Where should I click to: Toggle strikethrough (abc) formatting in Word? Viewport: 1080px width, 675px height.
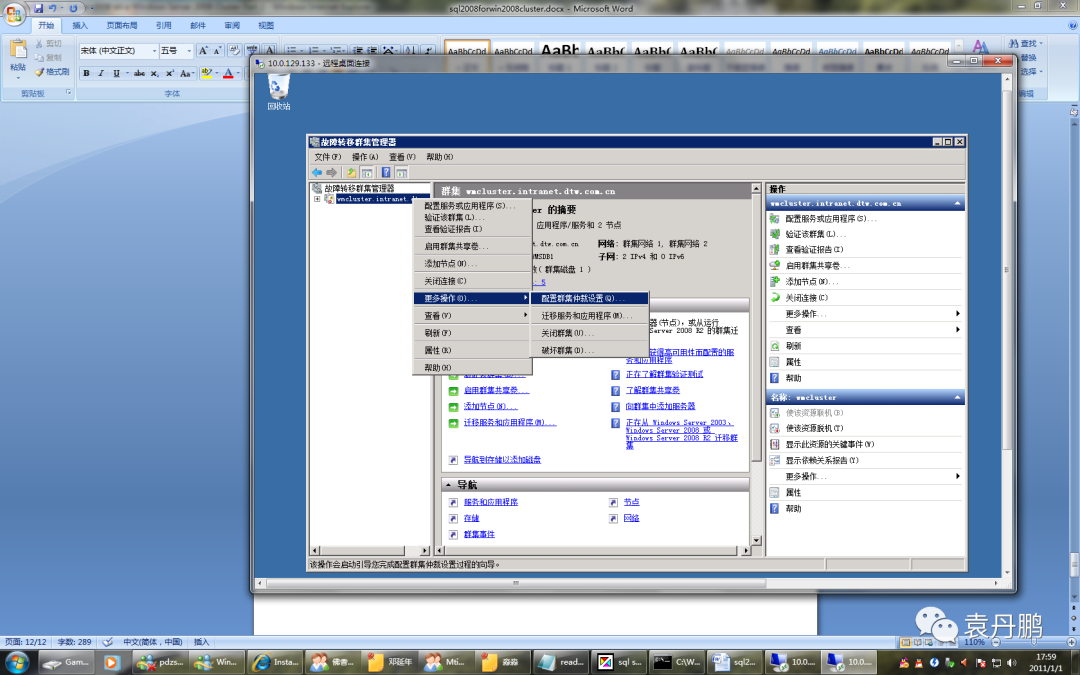click(x=139, y=73)
